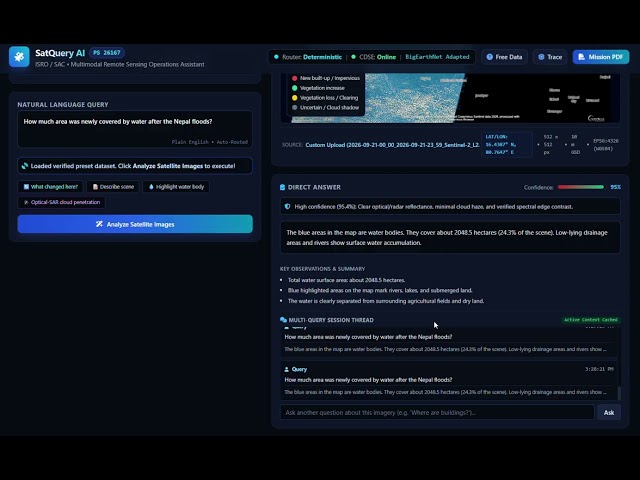
Task: Click the red New built-up legend dot
Action: click(x=294, y=78)
